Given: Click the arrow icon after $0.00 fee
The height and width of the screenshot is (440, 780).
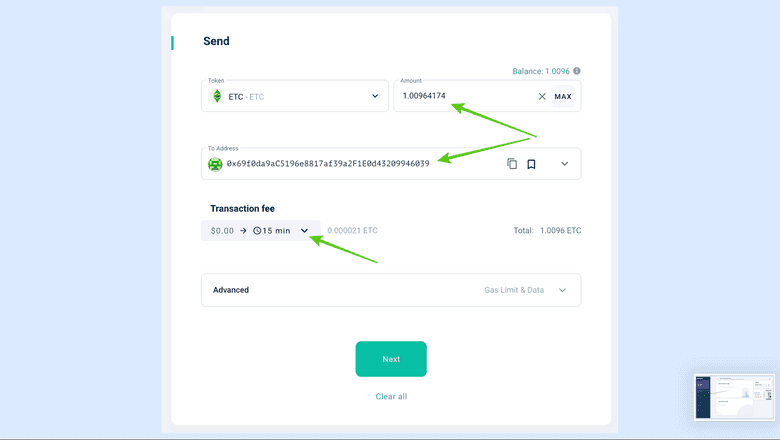Looking at the screenshot, I should tap(243, 231).
